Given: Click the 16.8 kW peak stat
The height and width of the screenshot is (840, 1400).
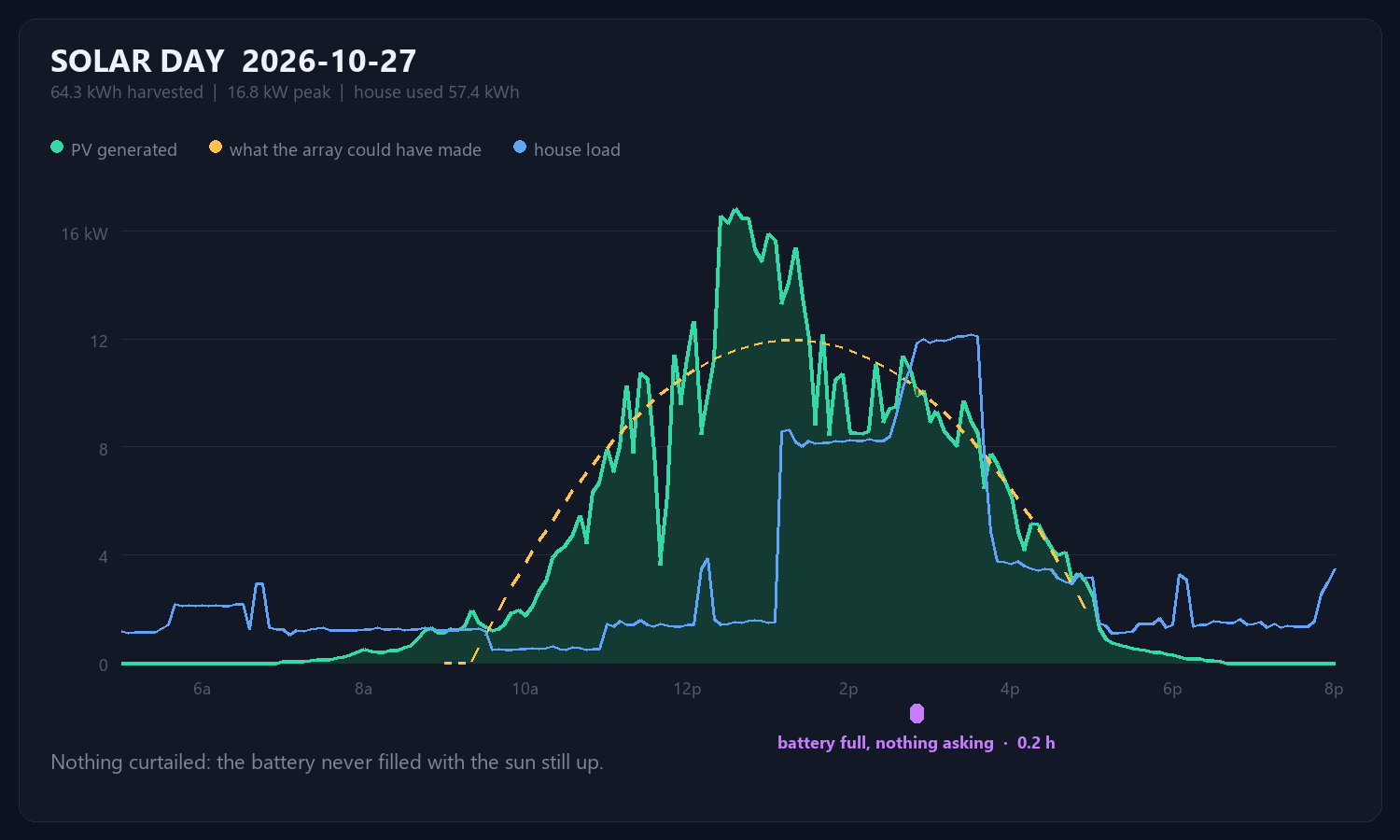Looking at the screenshot, I should click(279, 92).
